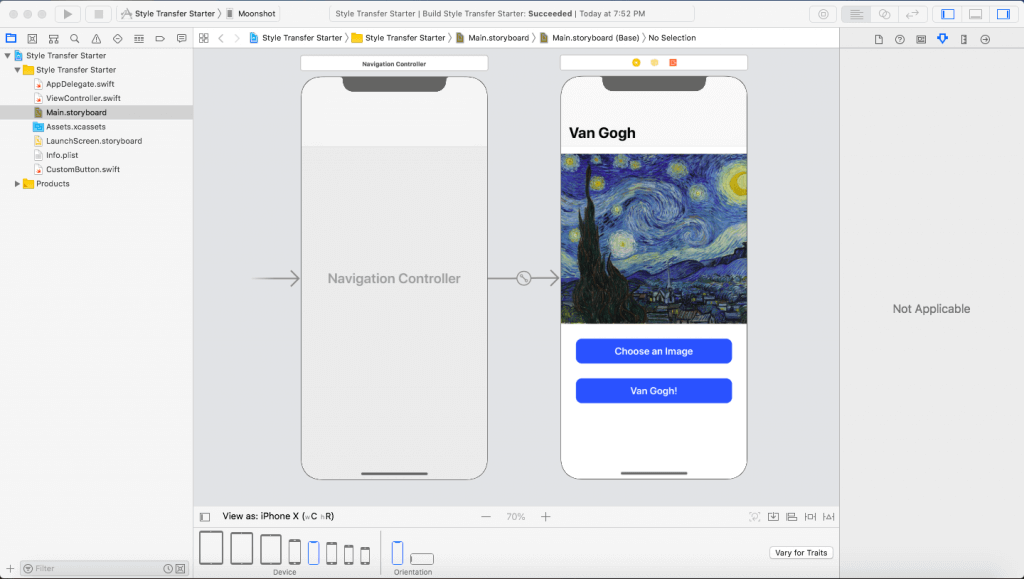
Task: Click the Run (play) button
Action: 67,14
